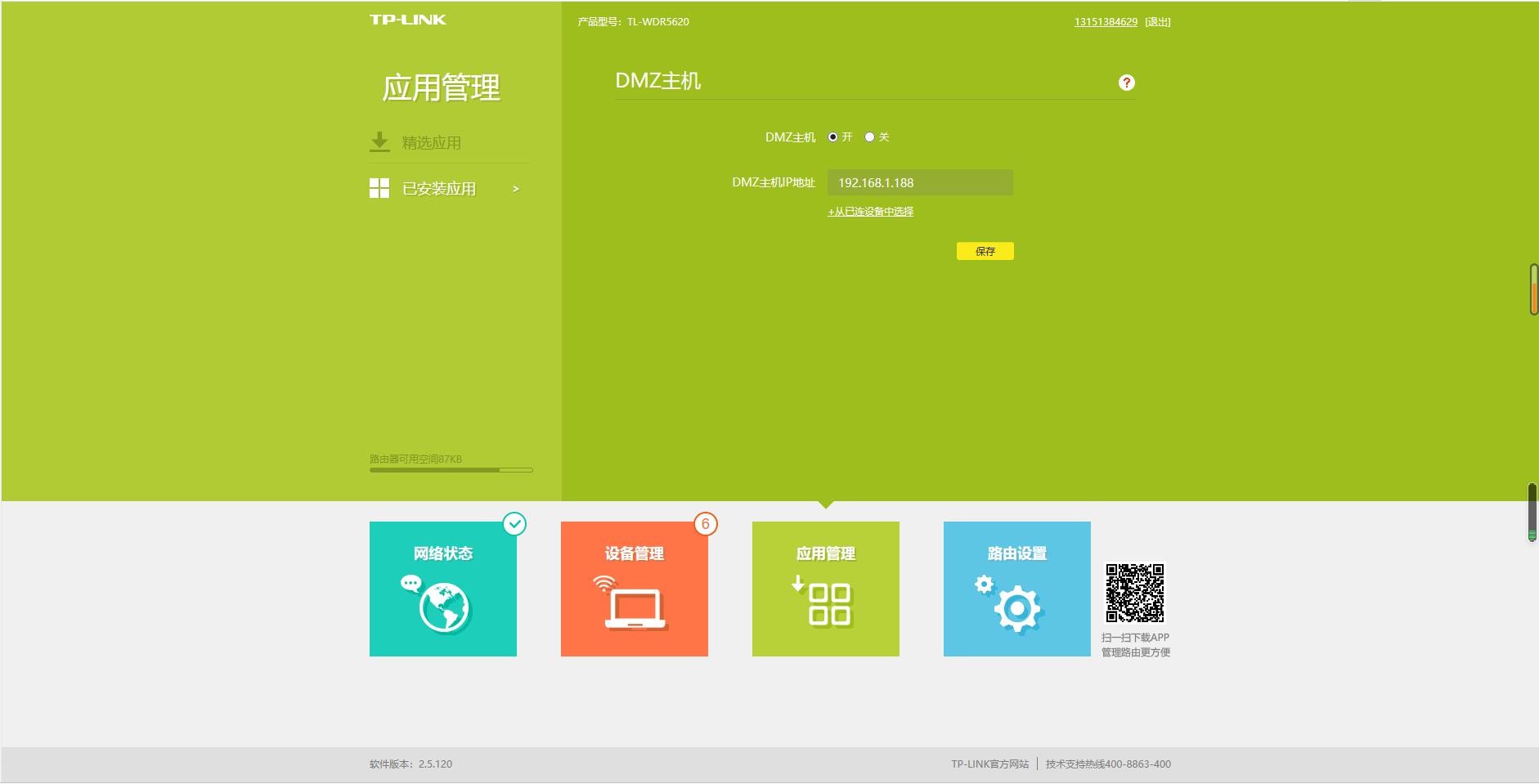
Task: Click the QR code for app download
Action: 1135,593
